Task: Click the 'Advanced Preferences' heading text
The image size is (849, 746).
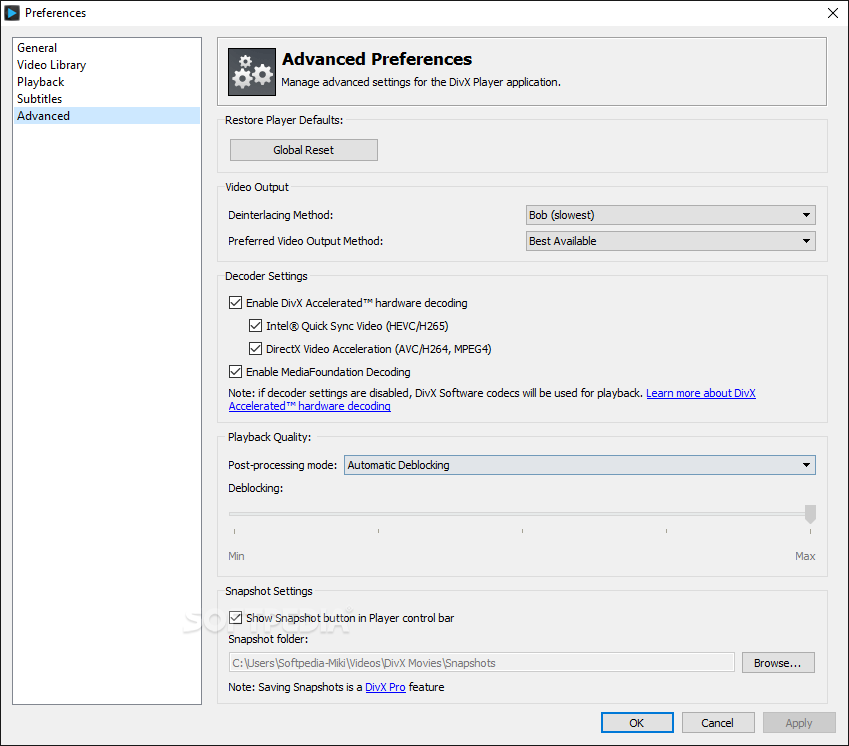Action: click(377, 58)
